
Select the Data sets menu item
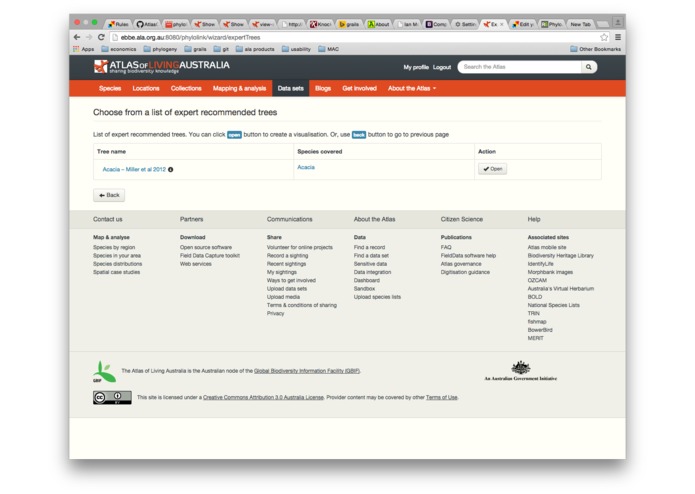[x=291, y=89]
